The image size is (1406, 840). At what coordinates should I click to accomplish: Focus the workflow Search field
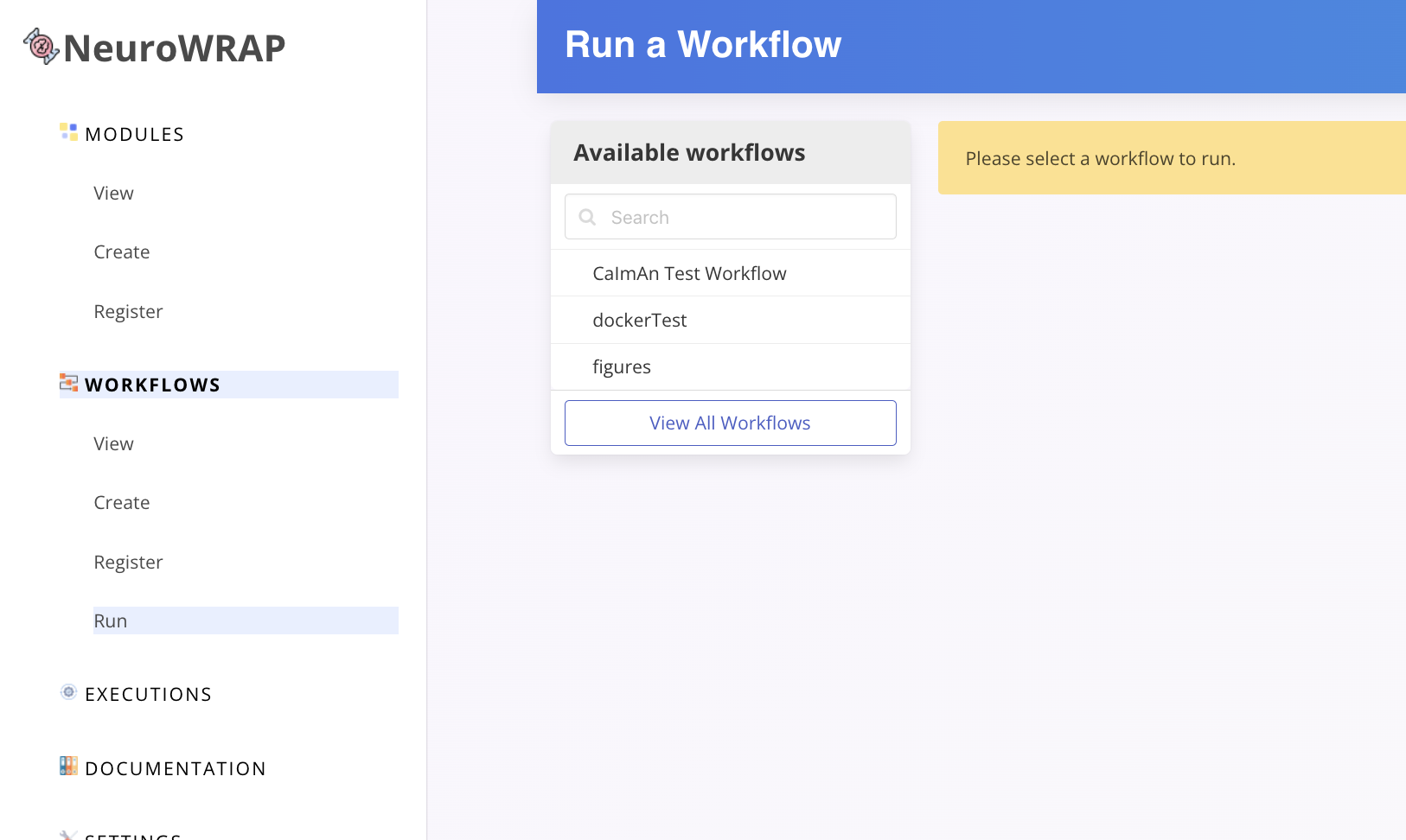[731, 217]
